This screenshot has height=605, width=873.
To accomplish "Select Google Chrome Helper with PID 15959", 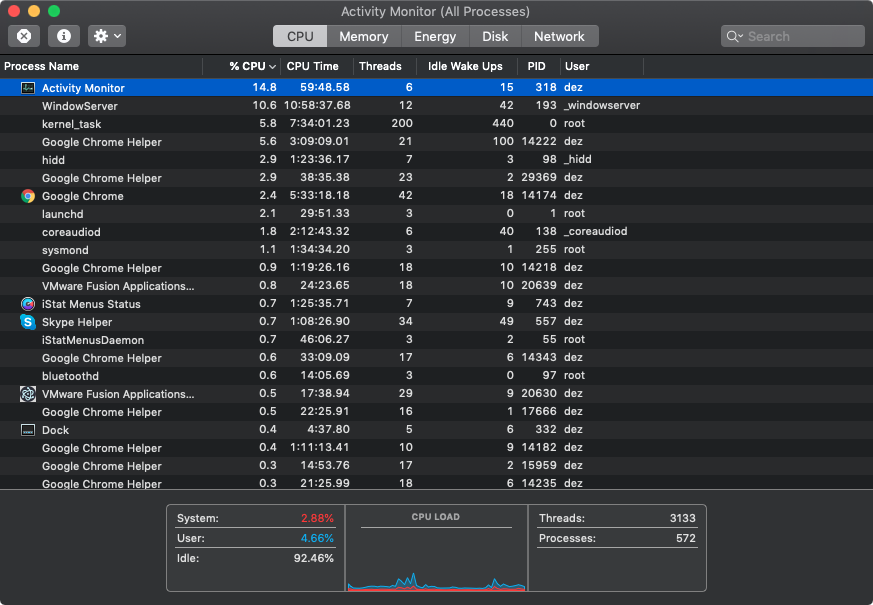I will (x=436, y=466).
